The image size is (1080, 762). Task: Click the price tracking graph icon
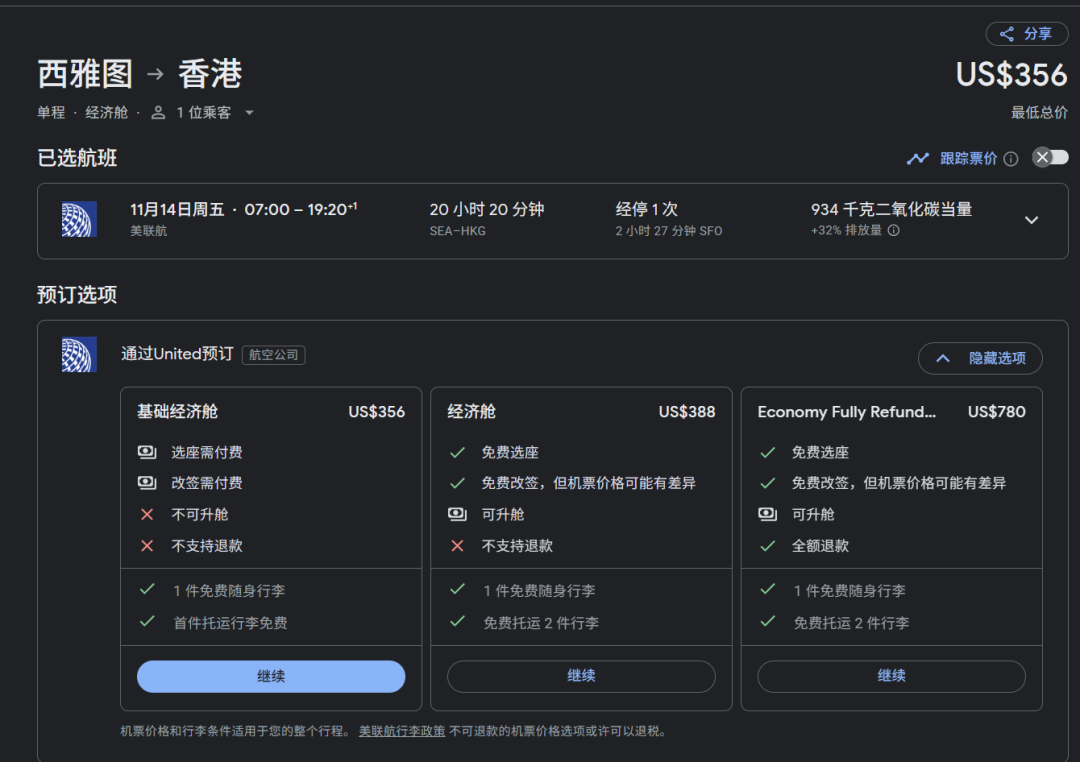tap(917, 158)
